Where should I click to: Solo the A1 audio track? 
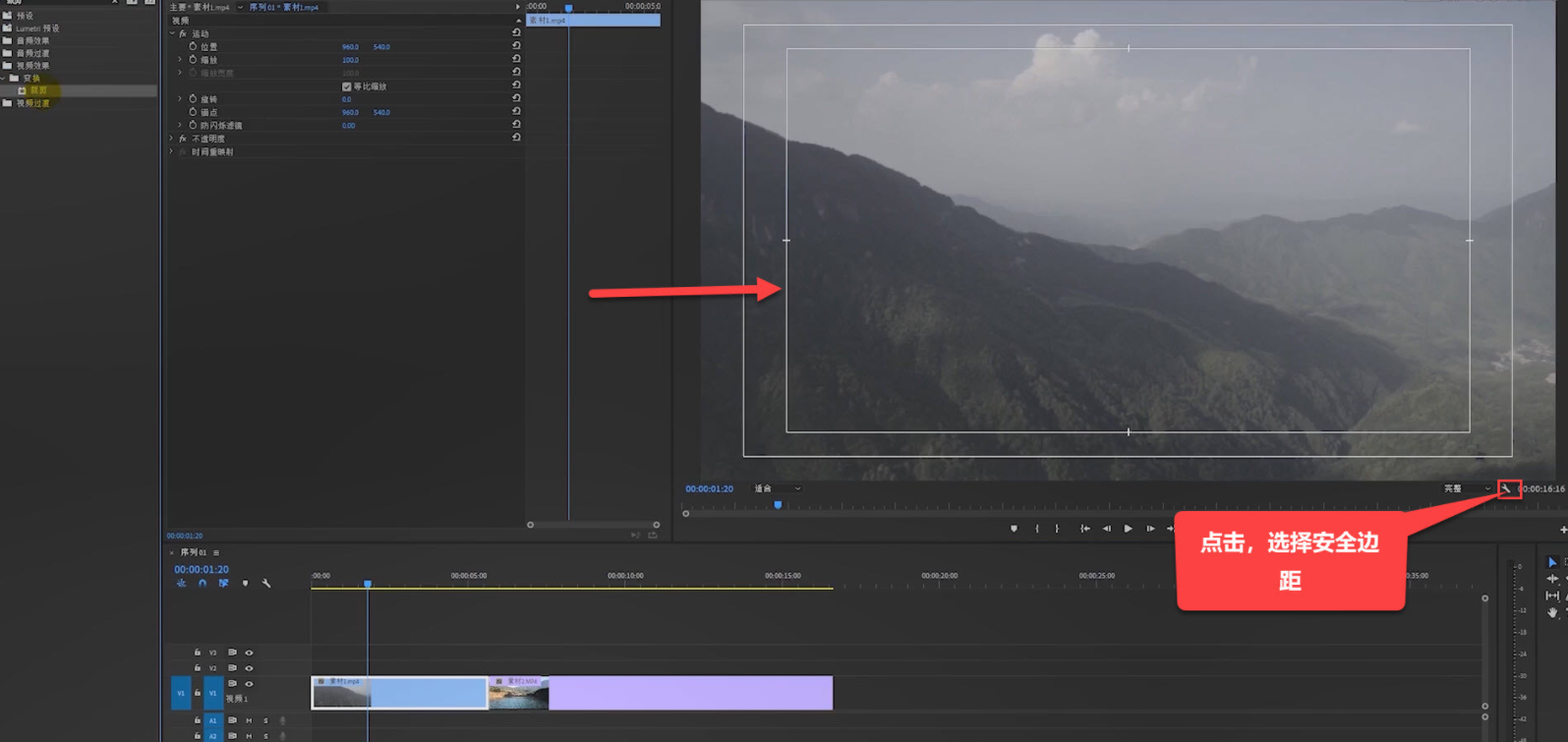point(265,720)
